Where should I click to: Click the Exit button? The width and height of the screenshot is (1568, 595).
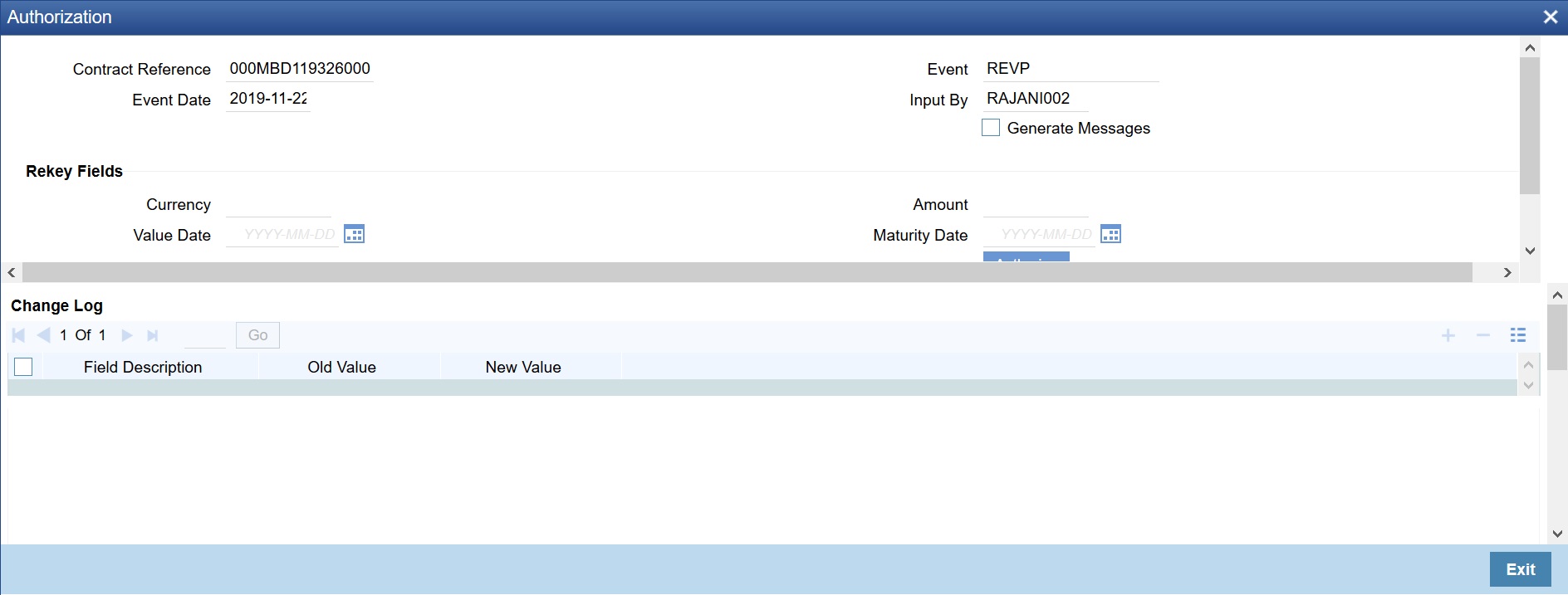coord(1520,569)
